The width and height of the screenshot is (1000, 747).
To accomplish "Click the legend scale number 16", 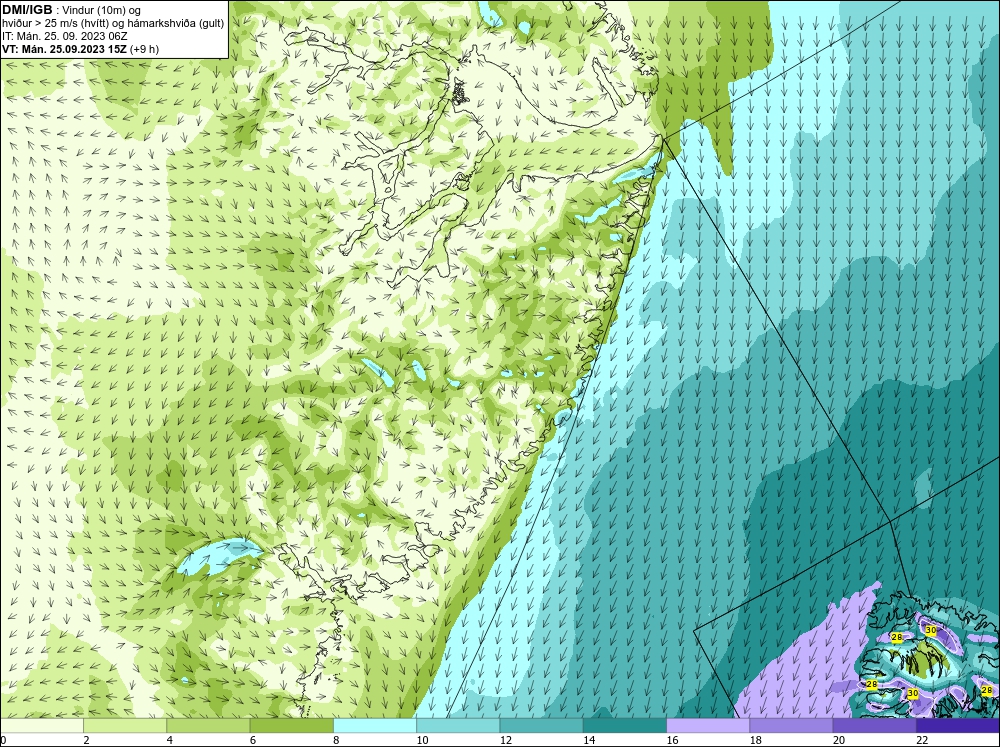I will click(672, 740).
